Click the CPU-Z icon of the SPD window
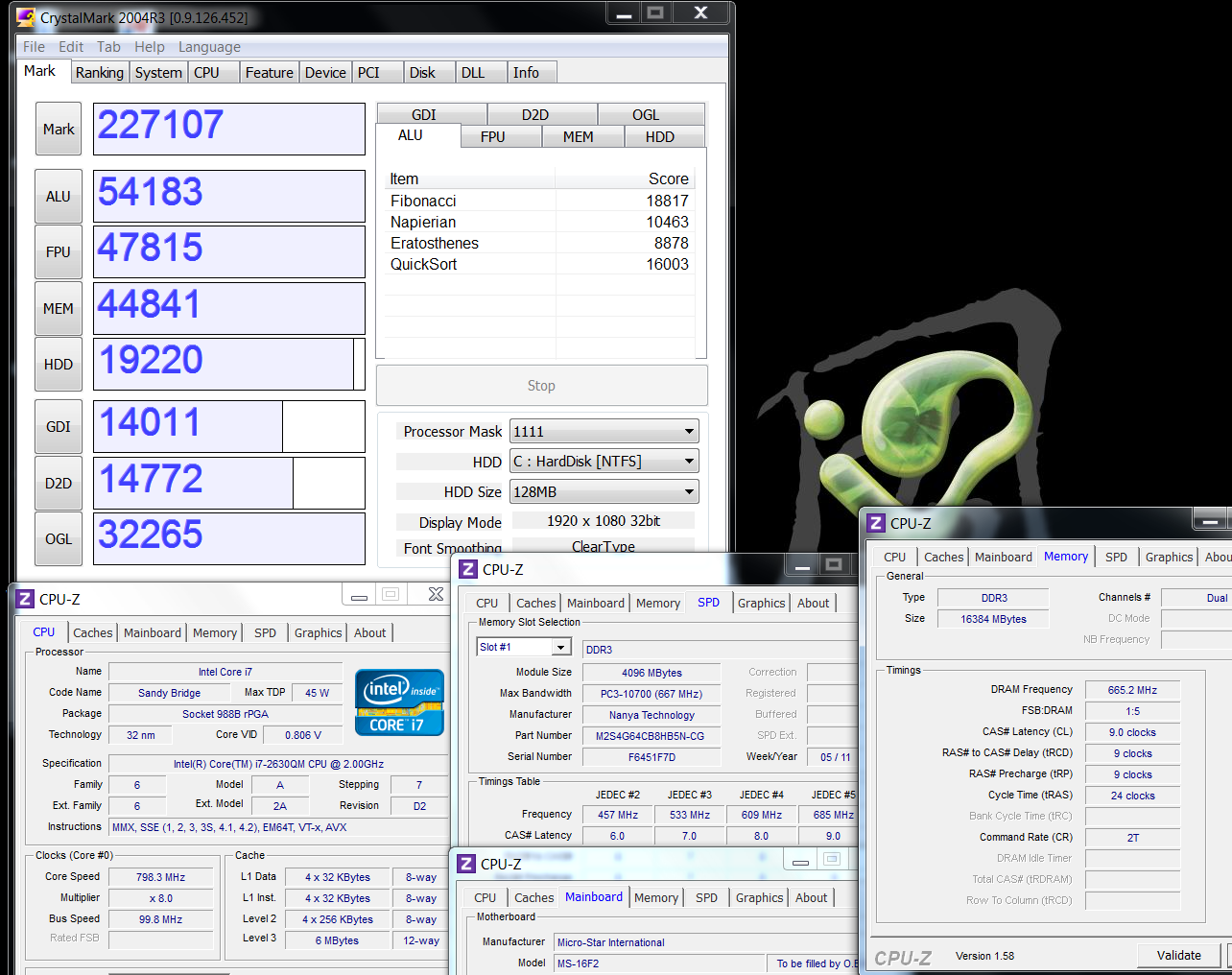1232x975 pixels. tap(468, 569)
